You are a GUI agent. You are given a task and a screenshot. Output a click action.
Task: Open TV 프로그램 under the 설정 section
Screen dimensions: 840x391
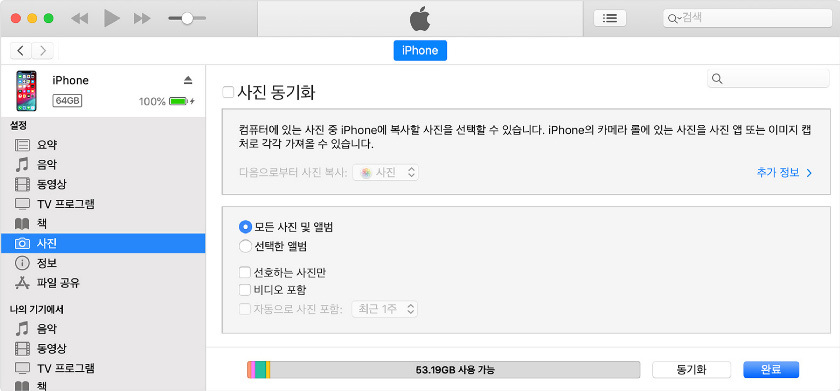[103, 204]
